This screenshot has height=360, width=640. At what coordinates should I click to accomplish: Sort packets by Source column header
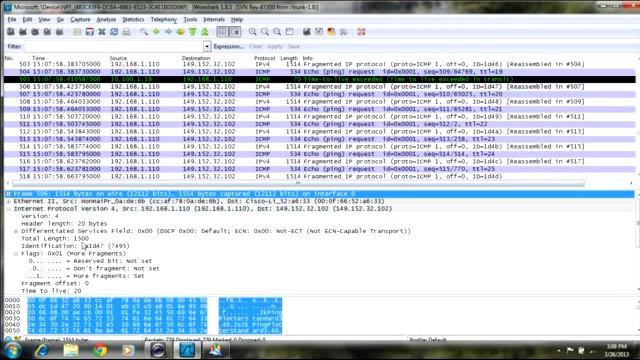coord(118,58)
